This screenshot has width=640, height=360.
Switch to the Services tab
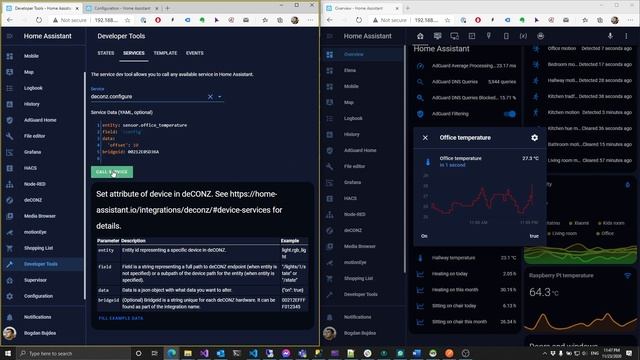(133, 53)
